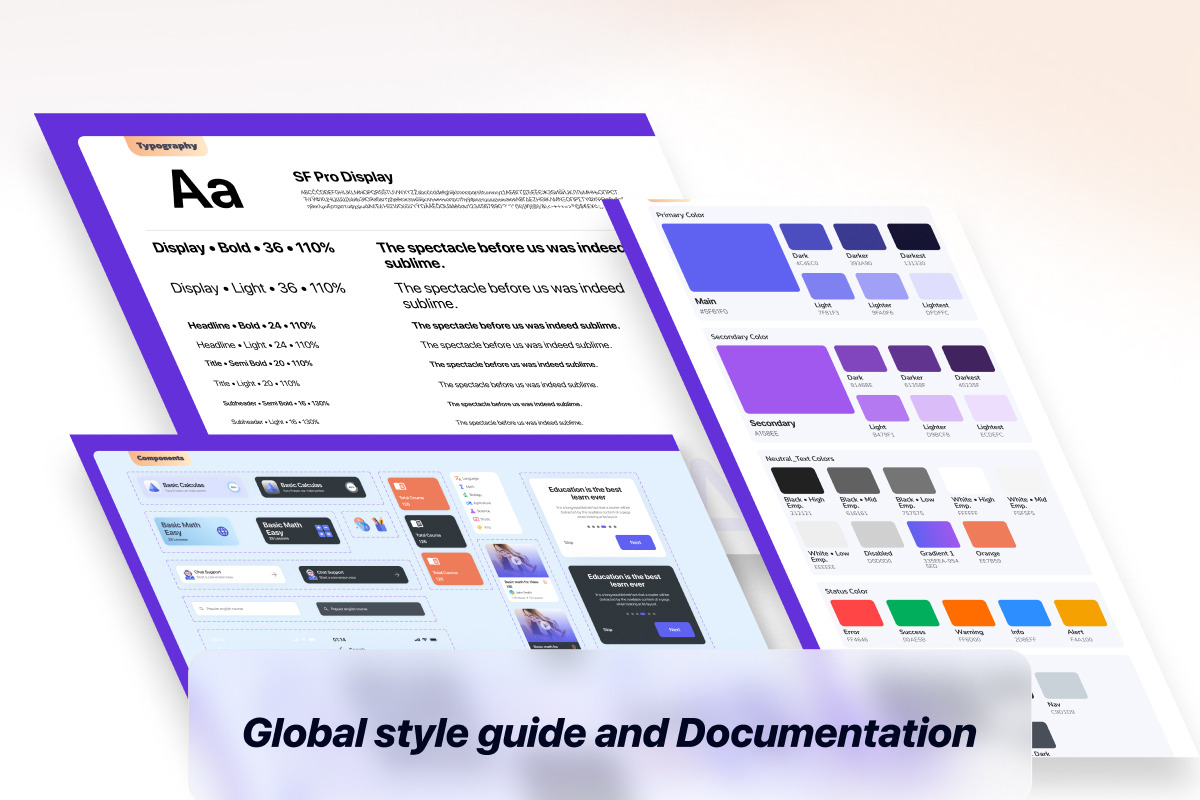Select the Warning status color swatch
1200x800 pixels.
[969, 613]
